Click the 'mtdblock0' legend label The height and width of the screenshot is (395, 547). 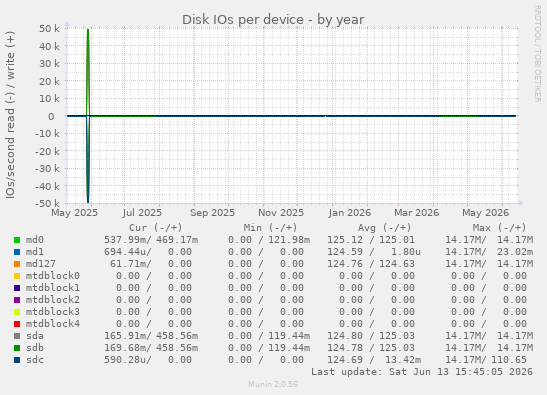[x=53, y=276]
